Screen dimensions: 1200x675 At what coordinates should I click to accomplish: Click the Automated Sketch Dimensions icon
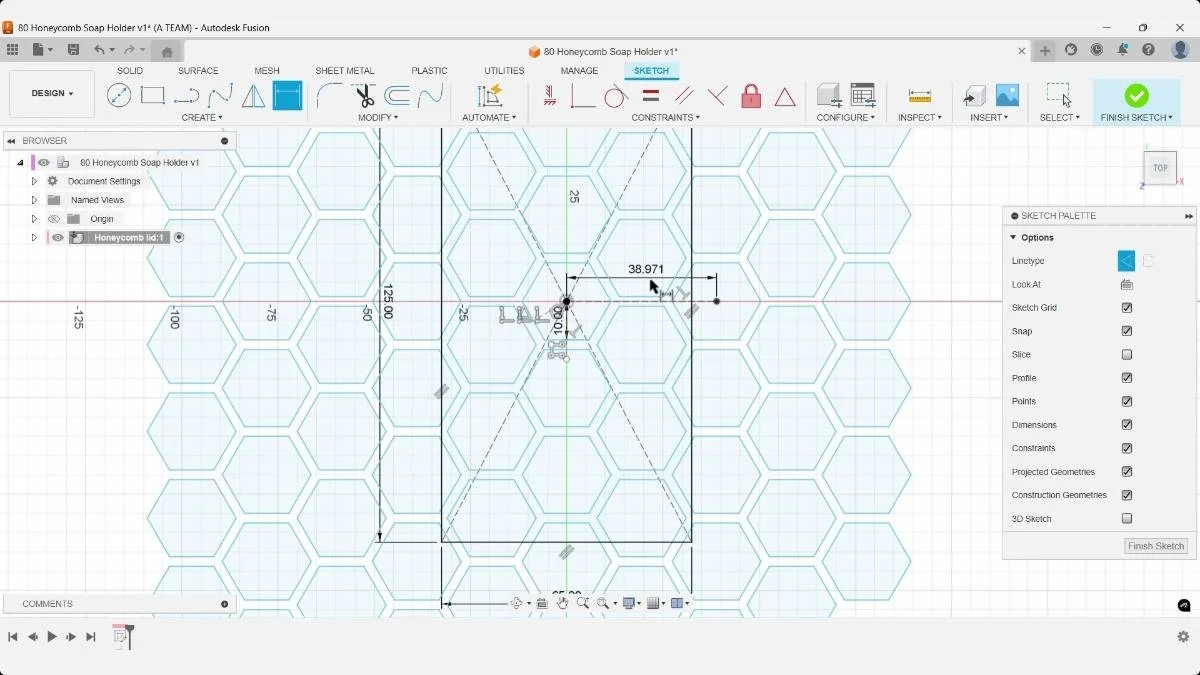489,96
